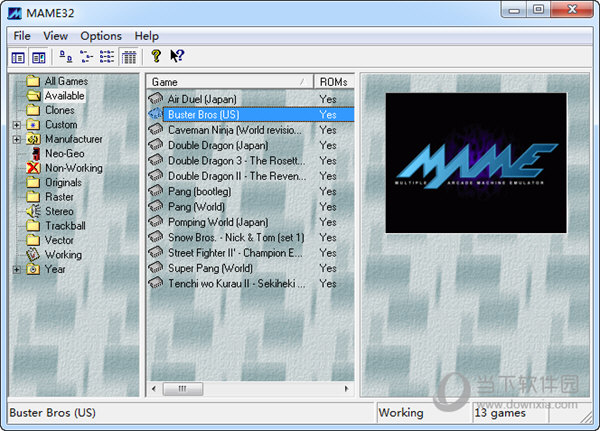Select the Stereo folder
600x431 pixels.
coord(59,211)
